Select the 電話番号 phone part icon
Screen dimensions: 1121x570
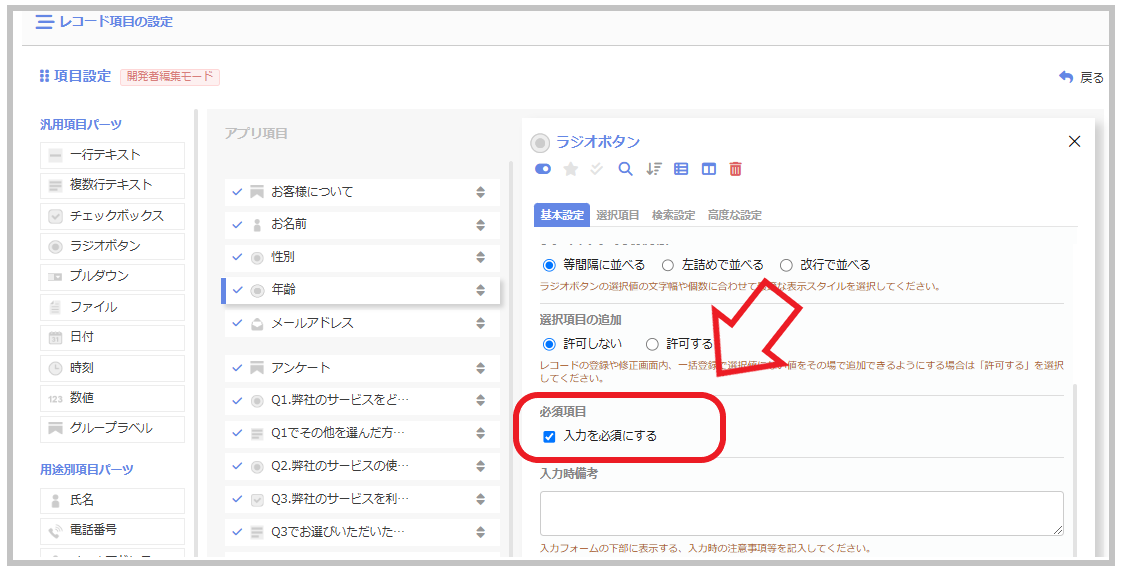(55, 531)
